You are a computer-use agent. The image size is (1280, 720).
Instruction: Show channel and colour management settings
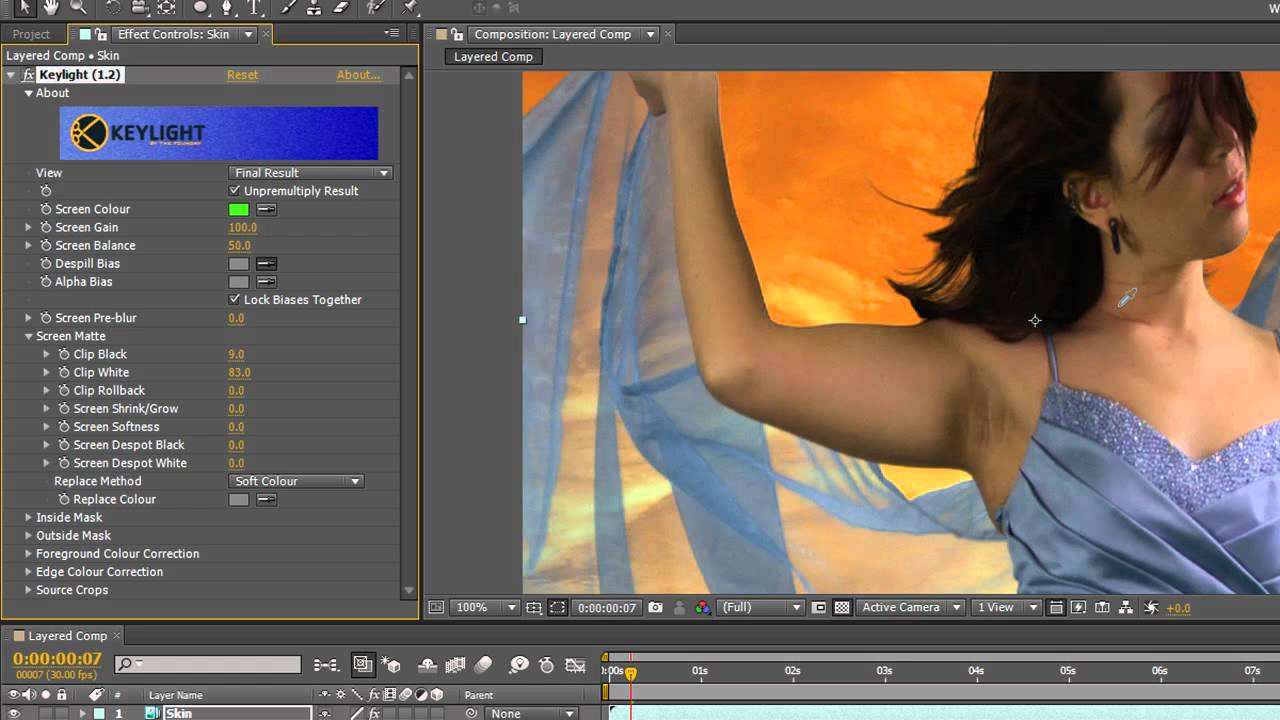(x=703, y=607)
